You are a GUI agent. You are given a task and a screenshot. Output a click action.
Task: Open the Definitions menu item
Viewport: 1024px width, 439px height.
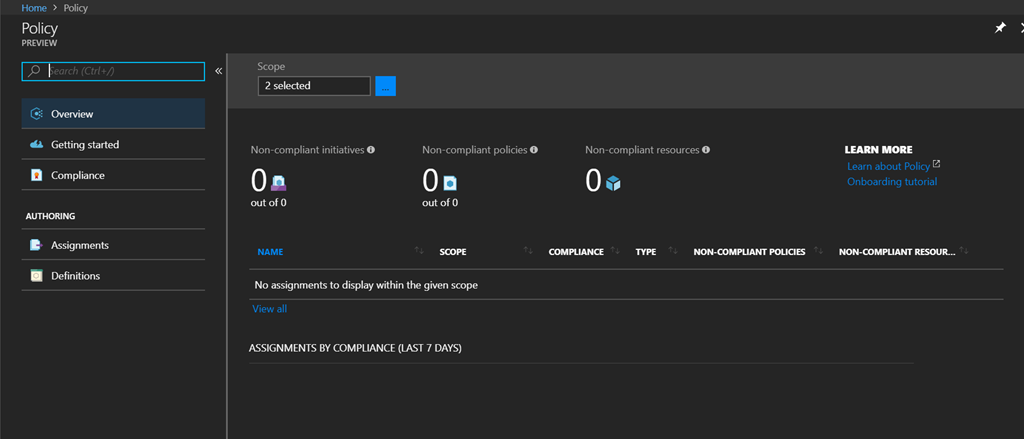point(113,276)
